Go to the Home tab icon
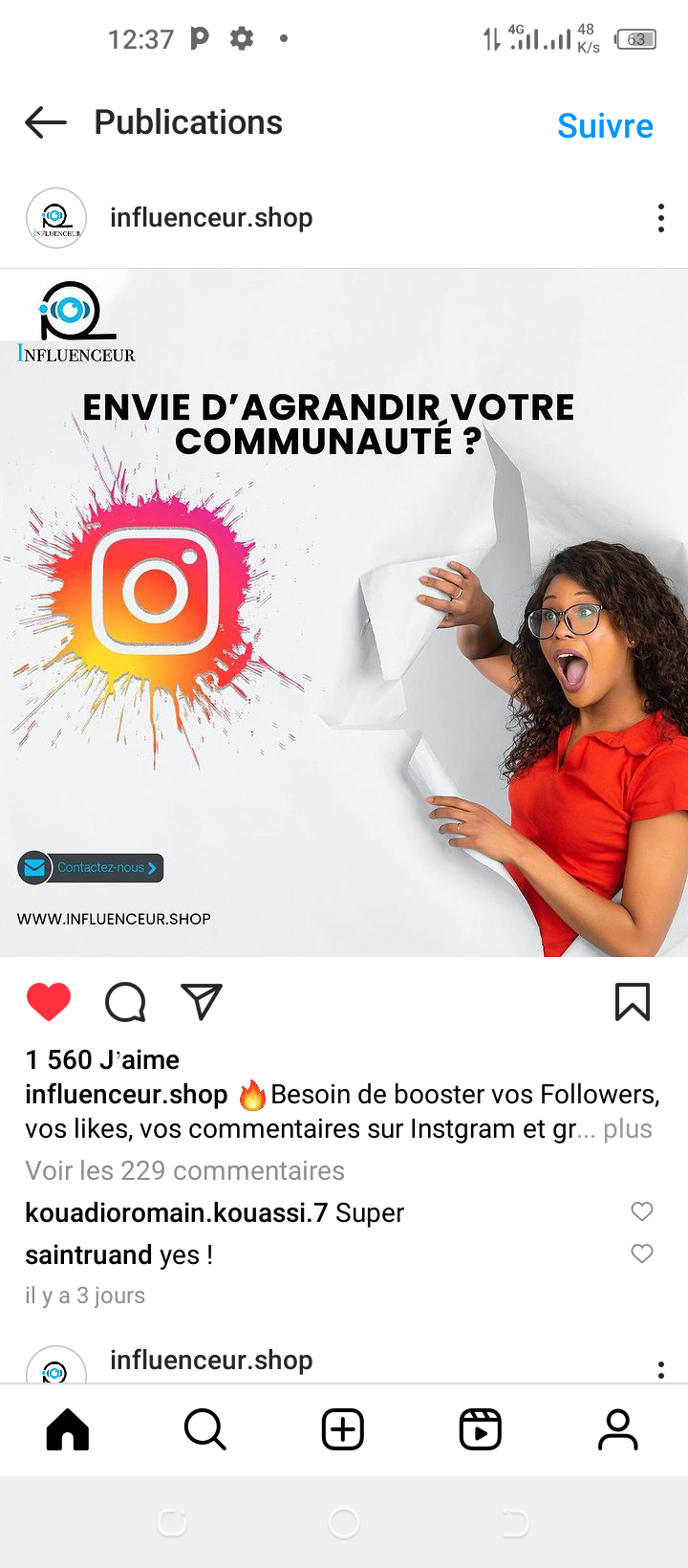The width and height of the screenshot is (688, 1568). point(68,1430)
